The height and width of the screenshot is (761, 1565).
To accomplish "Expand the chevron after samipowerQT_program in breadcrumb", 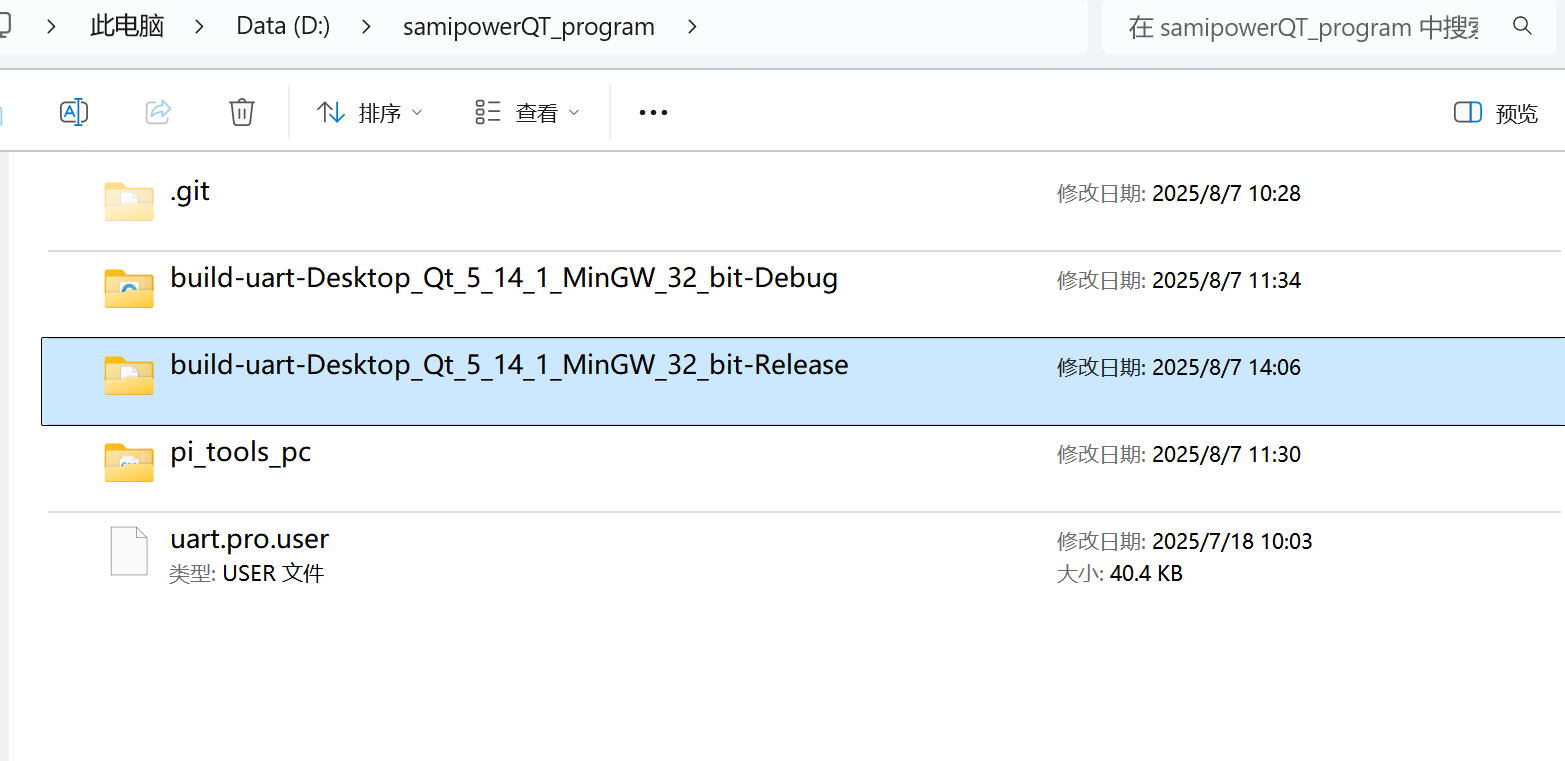I will click(692, 27).
